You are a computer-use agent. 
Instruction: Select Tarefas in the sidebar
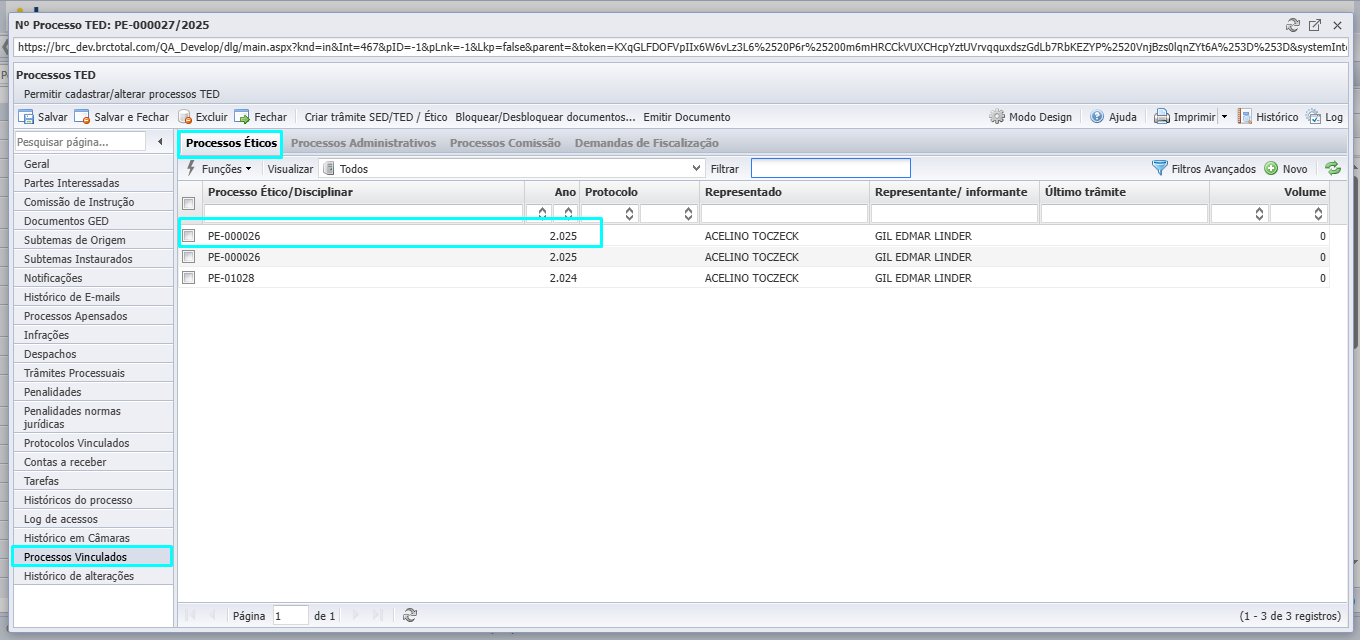click(93, 481)
